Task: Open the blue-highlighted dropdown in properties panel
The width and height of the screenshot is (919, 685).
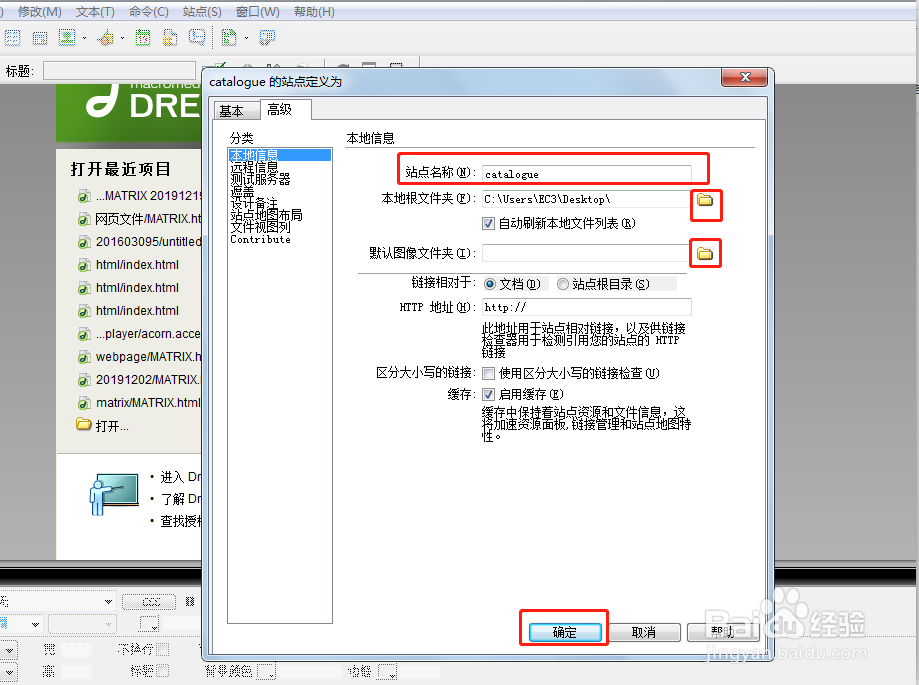Action: click(35, 625)
